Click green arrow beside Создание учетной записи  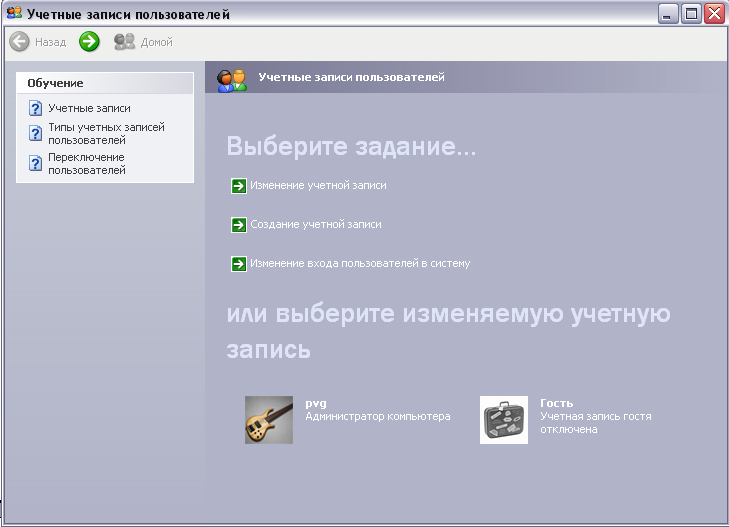pos(239,225)
